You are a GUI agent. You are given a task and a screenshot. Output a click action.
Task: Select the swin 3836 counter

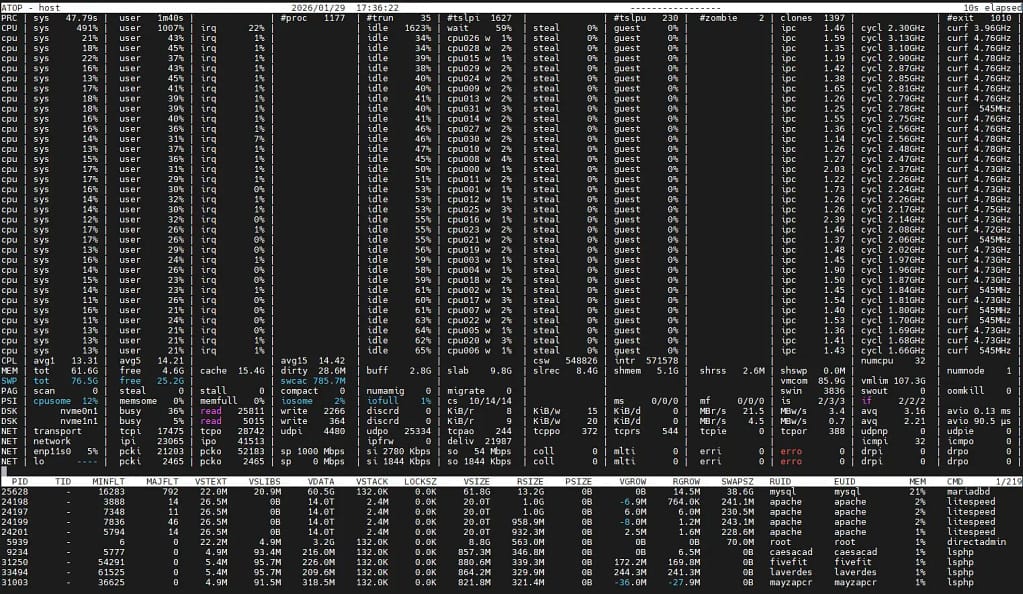pyautogui.click(x=812, y=391)
